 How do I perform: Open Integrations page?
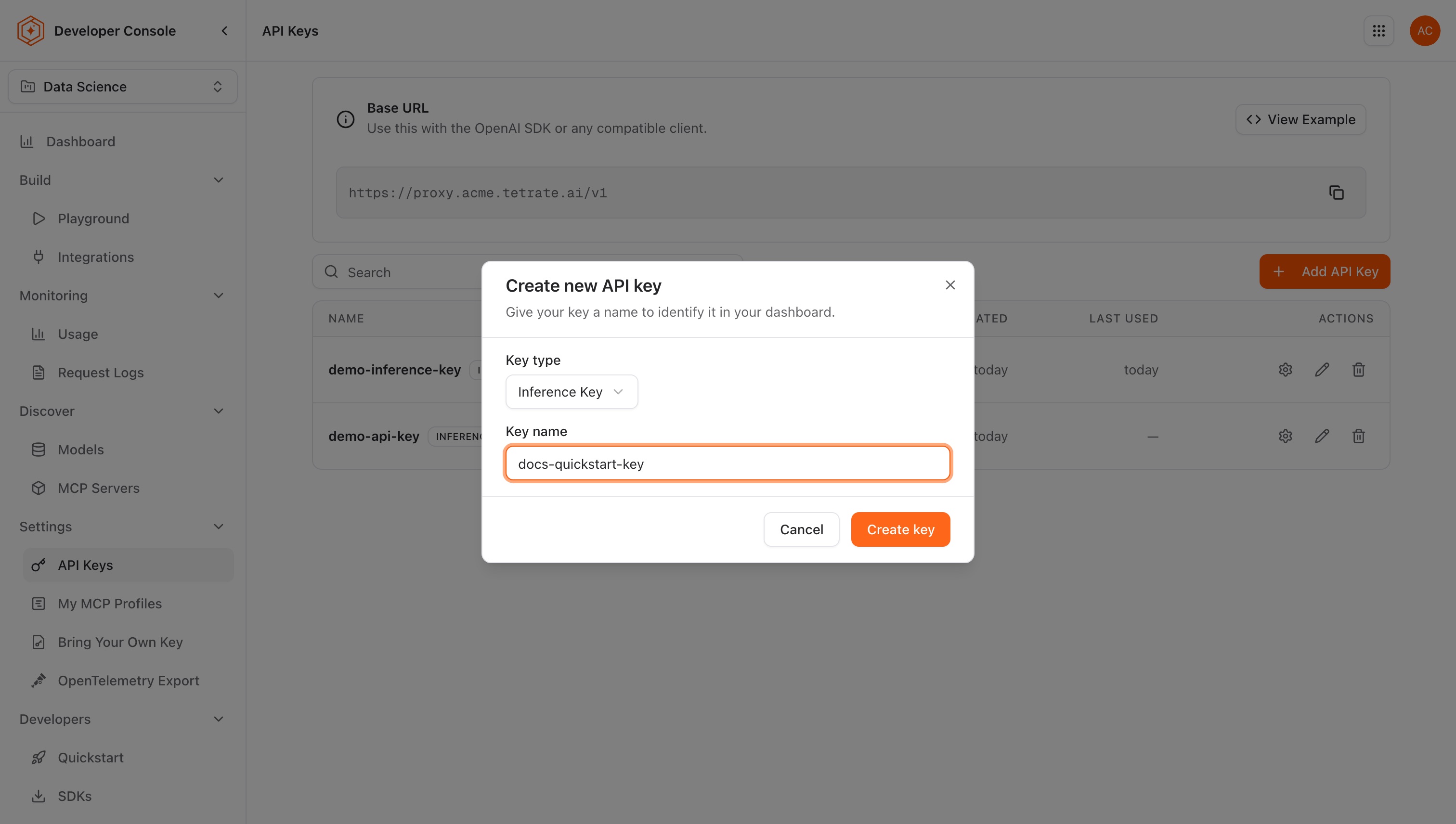click(128, 257)
